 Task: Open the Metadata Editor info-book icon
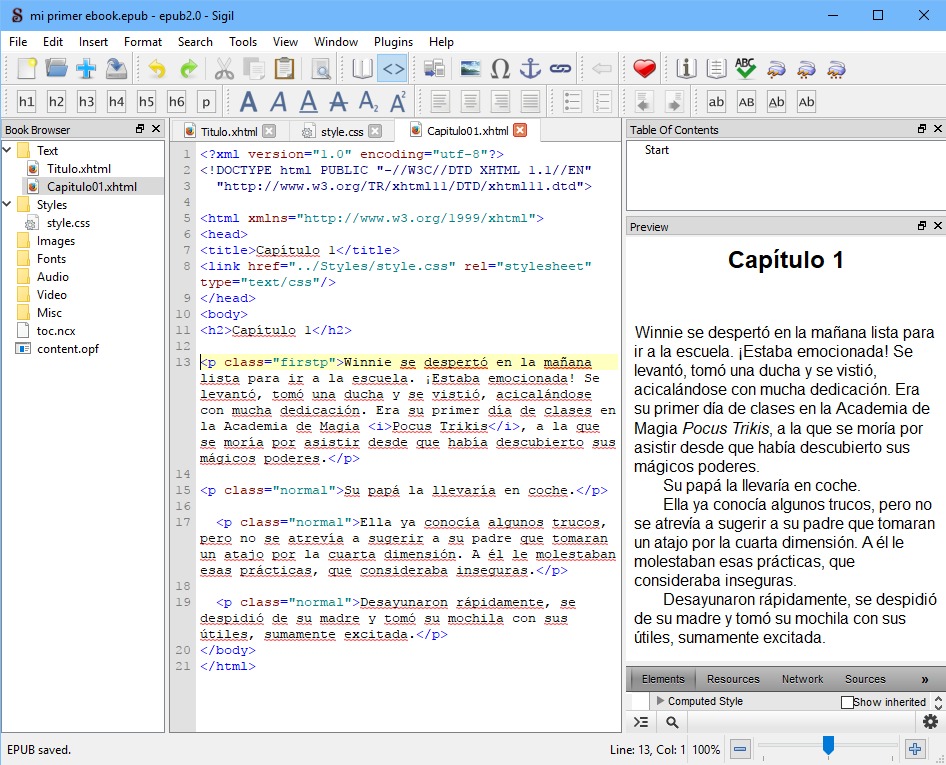[686, 69]
